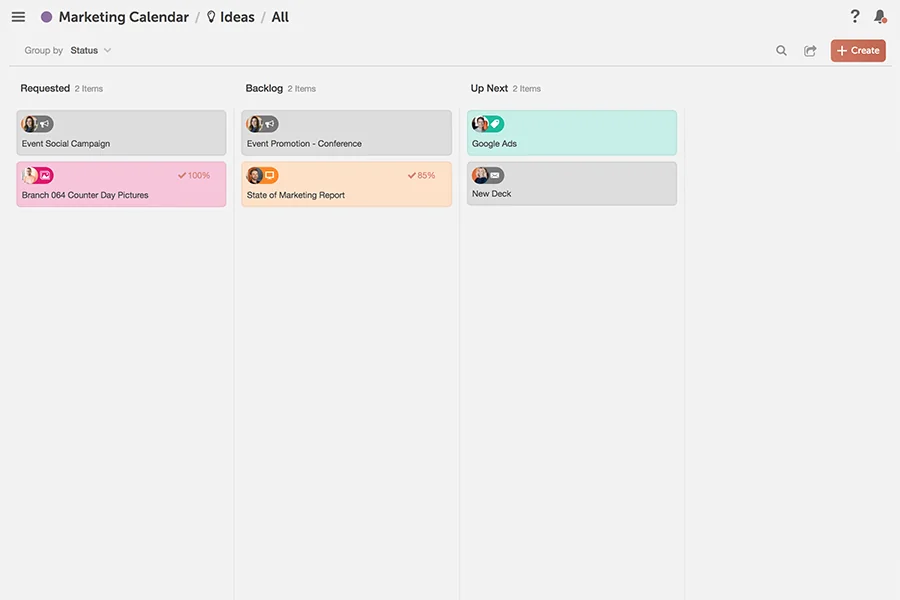Click the search magnifier icon
Image resolution: width=900 pixels, height=600 pixels.
781,50
